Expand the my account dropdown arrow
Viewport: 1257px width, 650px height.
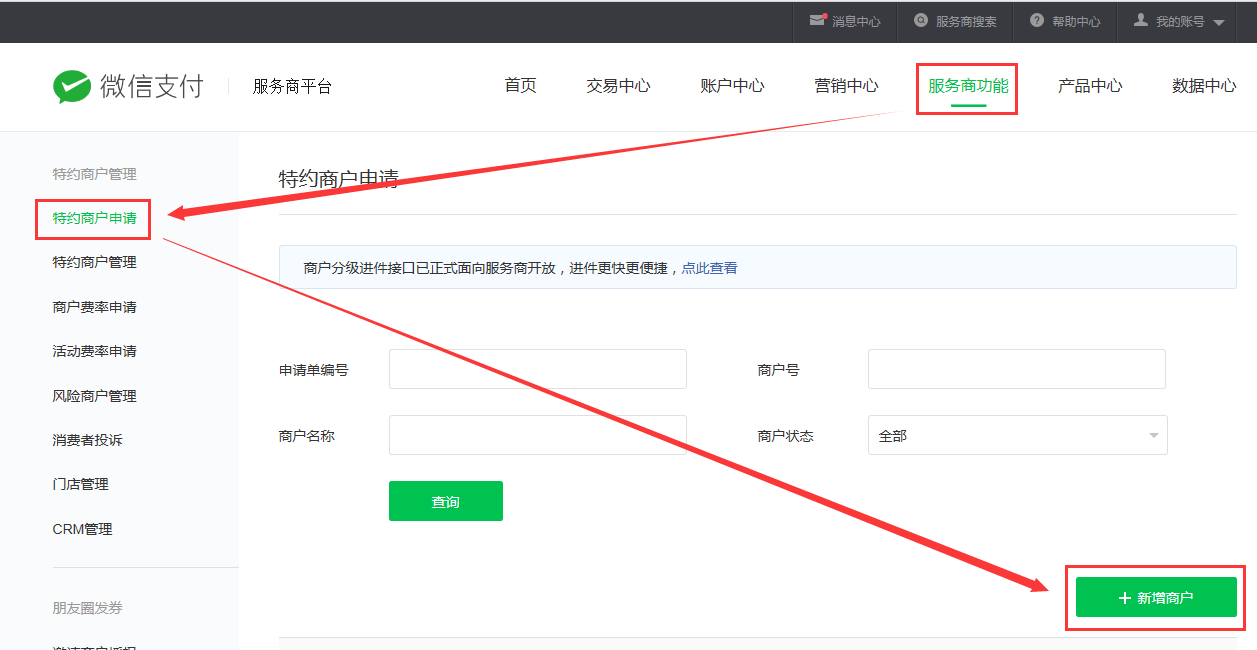click(1218, 22)
